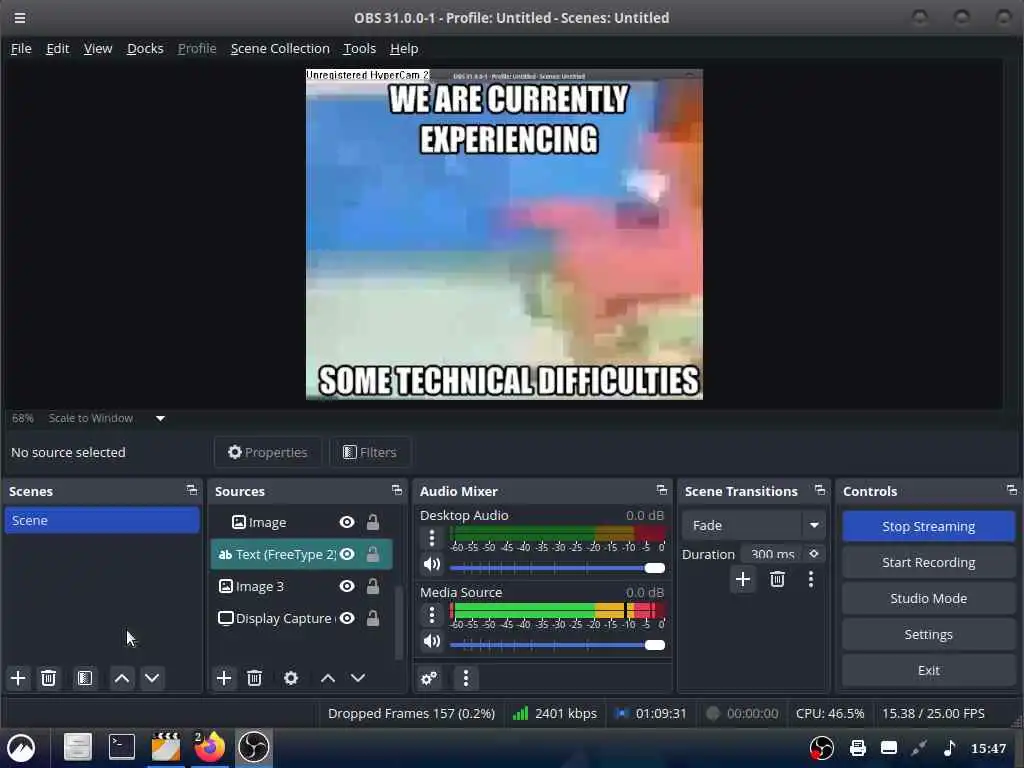Click the Filters button

(x=370, y=452)
